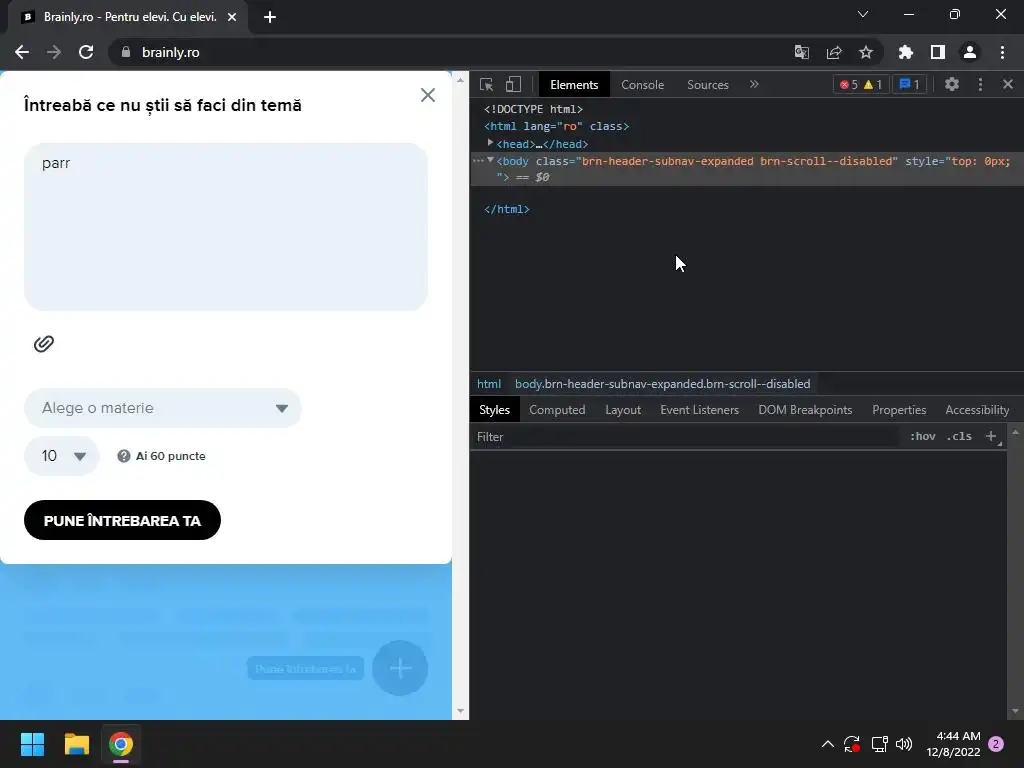1024x768 pixels.
Task: Switch to the Console tab
Action: coord(642,85)
